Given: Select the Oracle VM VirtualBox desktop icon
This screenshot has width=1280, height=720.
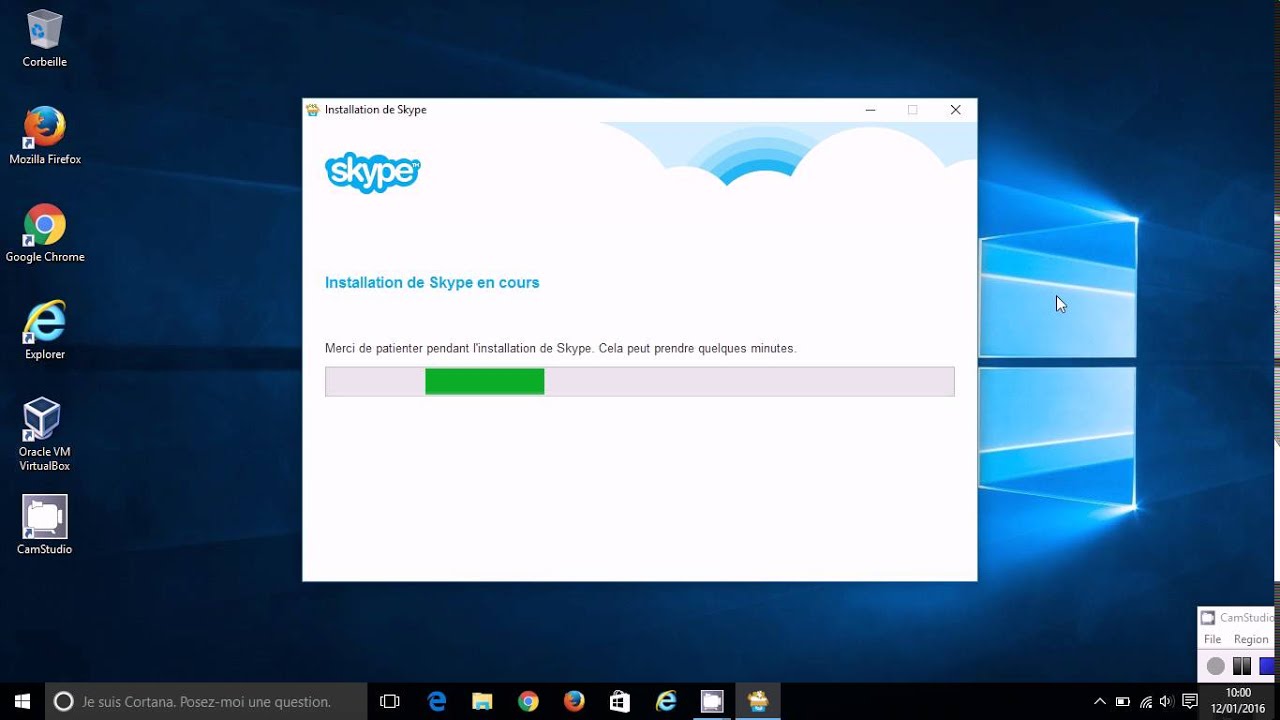Looking at the screenshot, I should [x=45, y=435].
